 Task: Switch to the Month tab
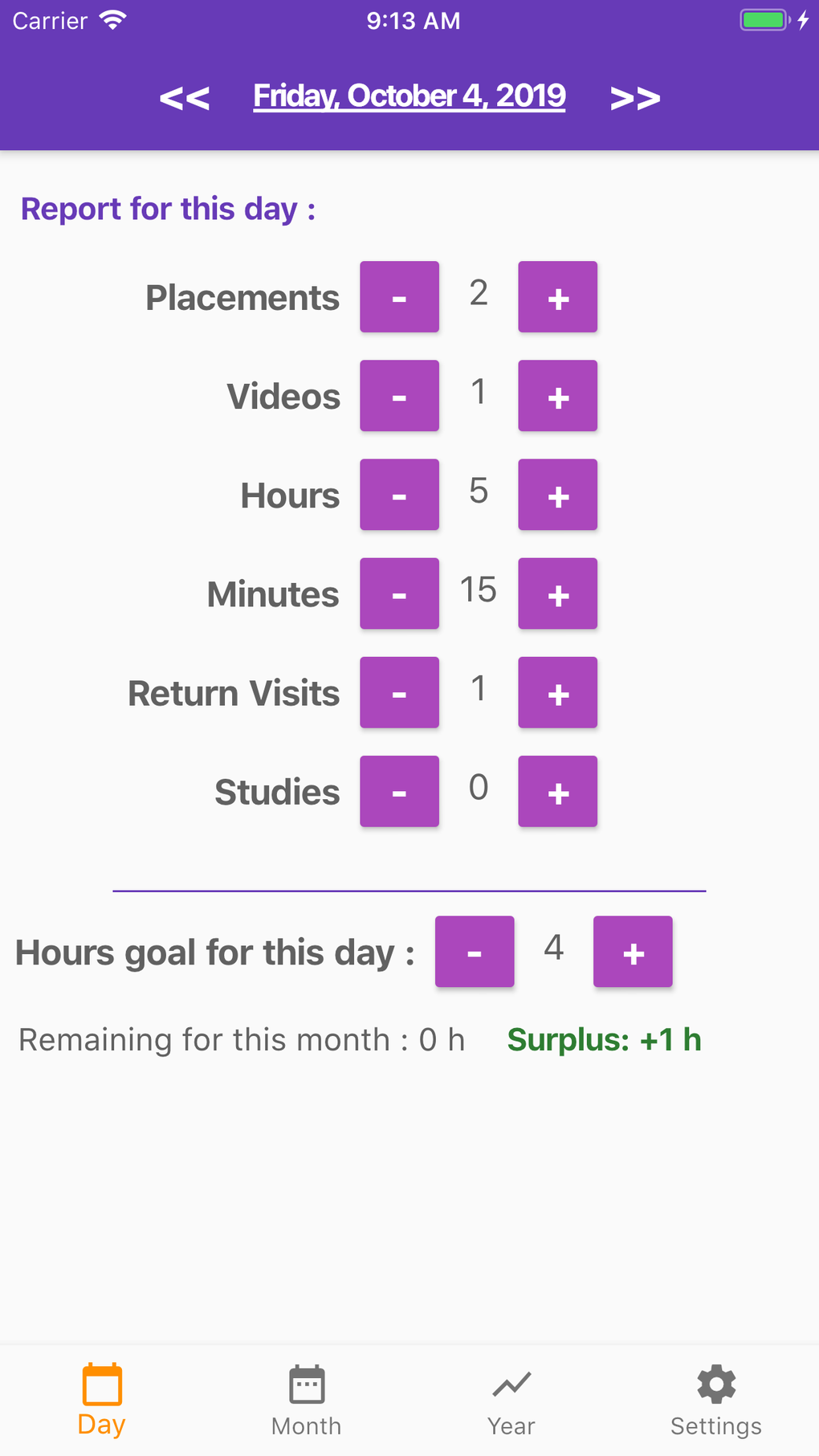(307, 1400)
